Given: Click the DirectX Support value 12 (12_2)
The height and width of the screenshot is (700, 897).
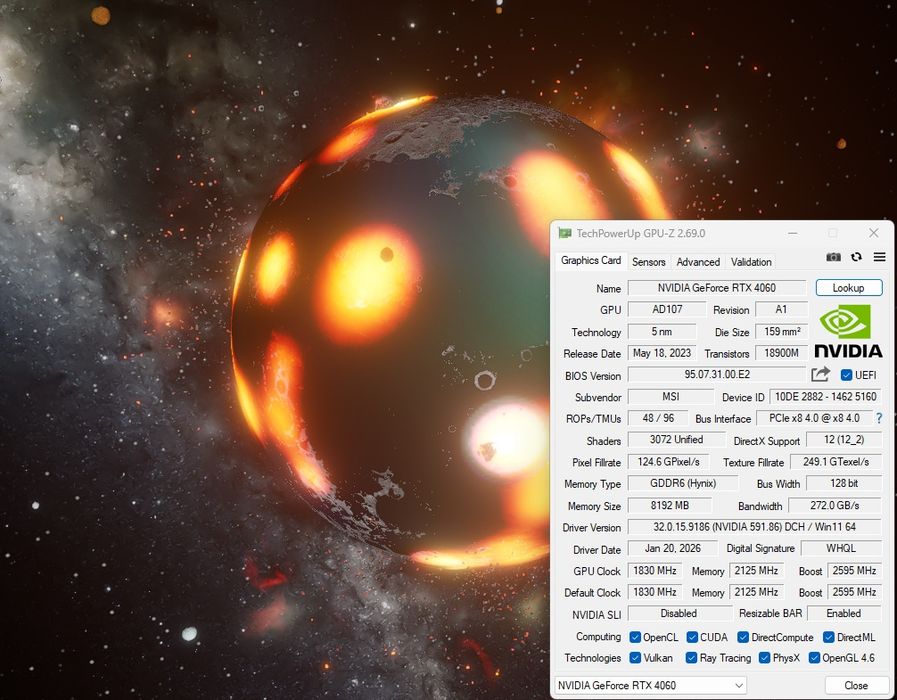Looking at the screenshot, I should point(844,440).
